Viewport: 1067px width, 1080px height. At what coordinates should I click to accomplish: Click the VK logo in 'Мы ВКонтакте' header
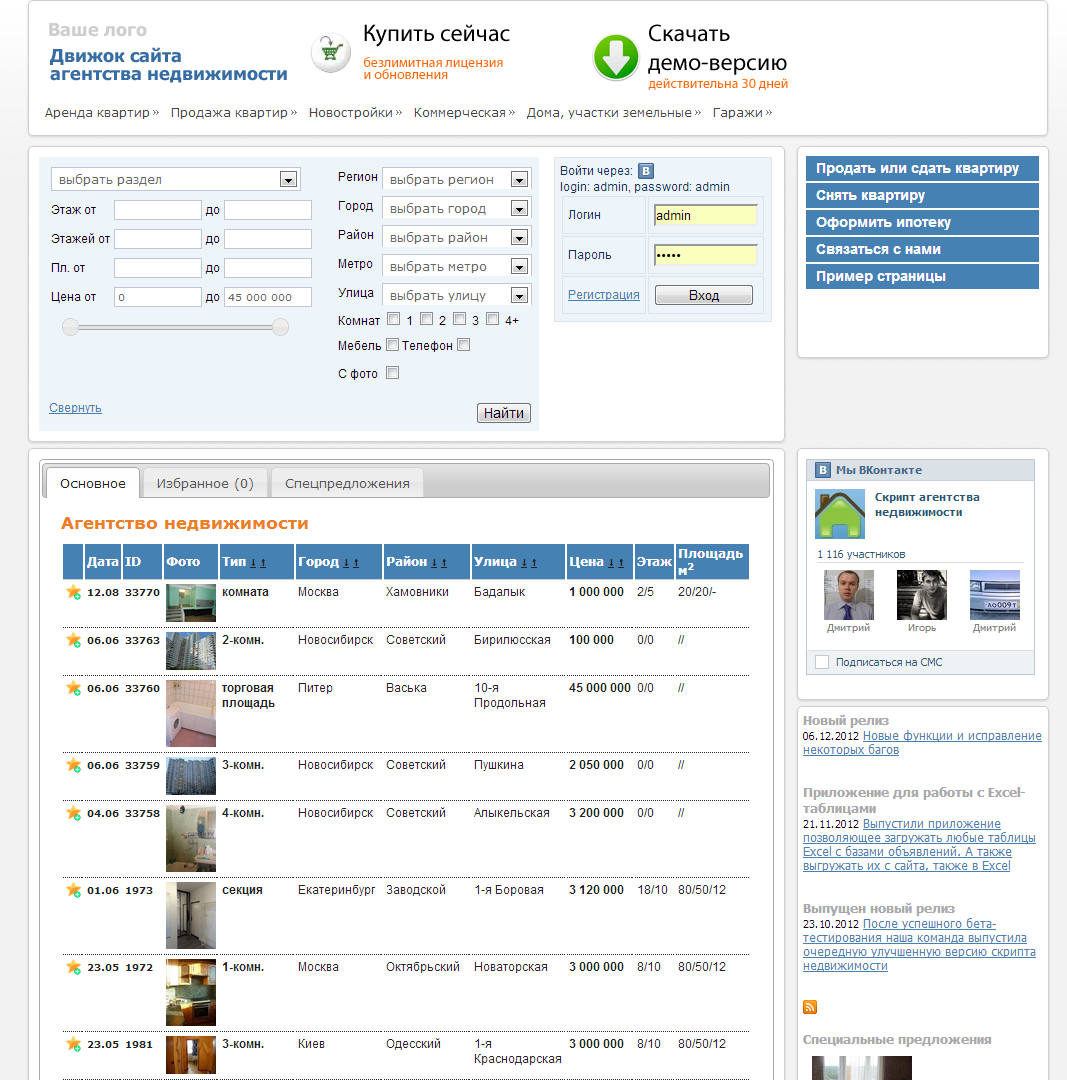822,470
